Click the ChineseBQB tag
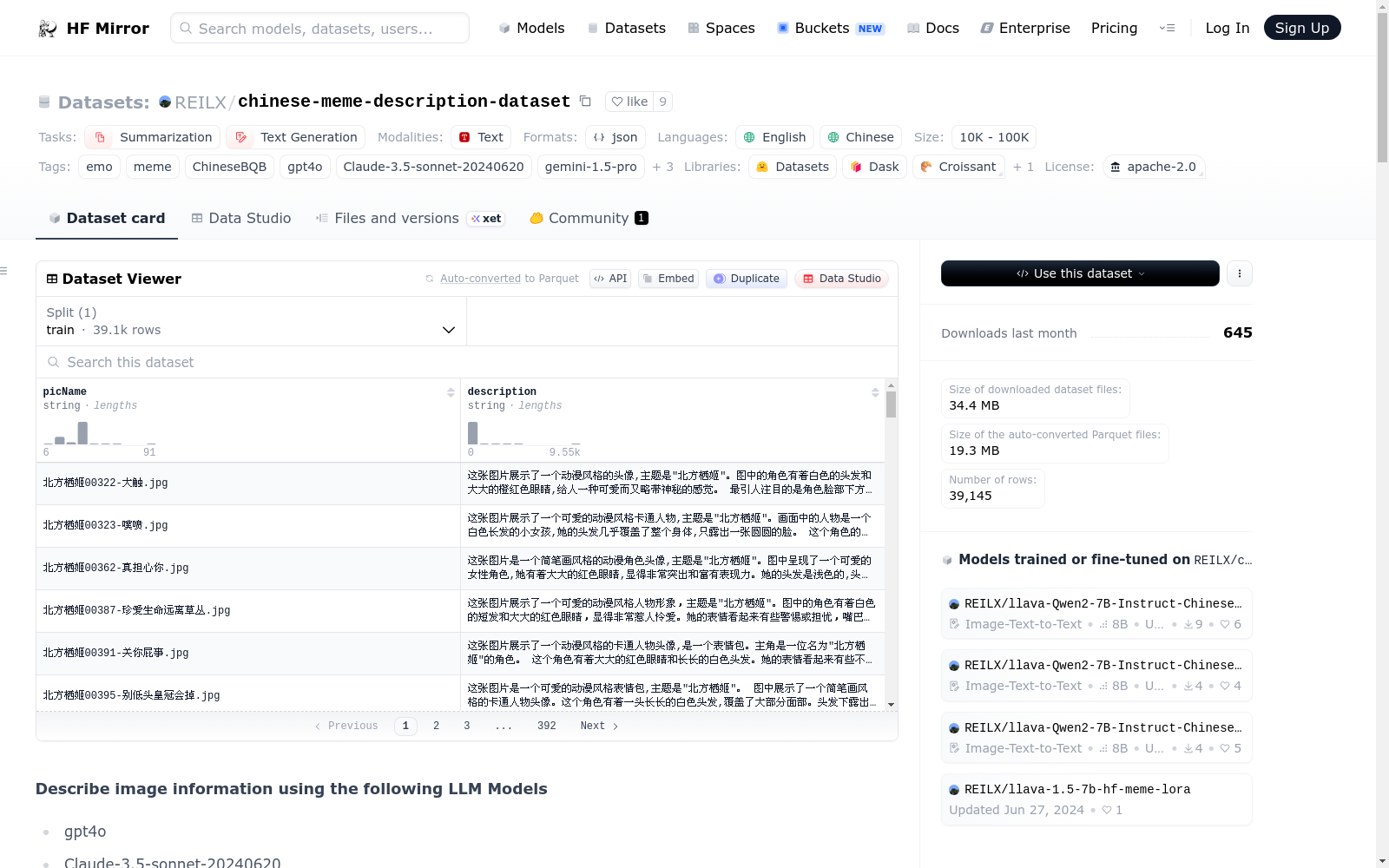The image size is (1389, 868). click(x=229, y=167)
